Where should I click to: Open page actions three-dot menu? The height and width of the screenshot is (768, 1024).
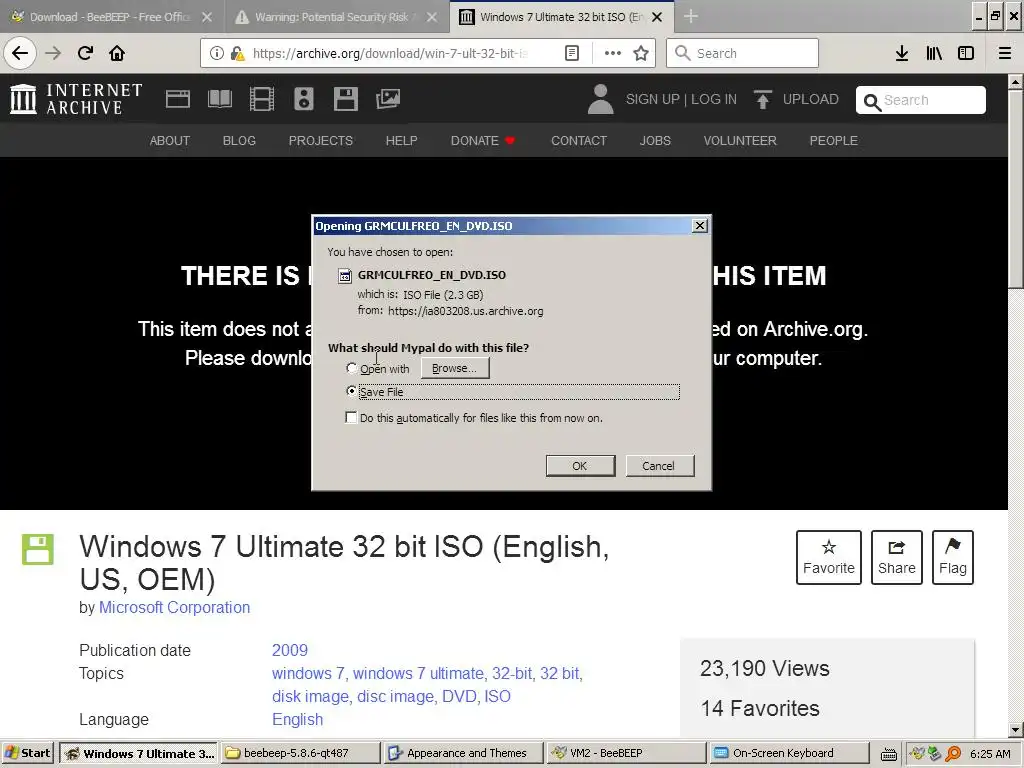click(613, 53)
